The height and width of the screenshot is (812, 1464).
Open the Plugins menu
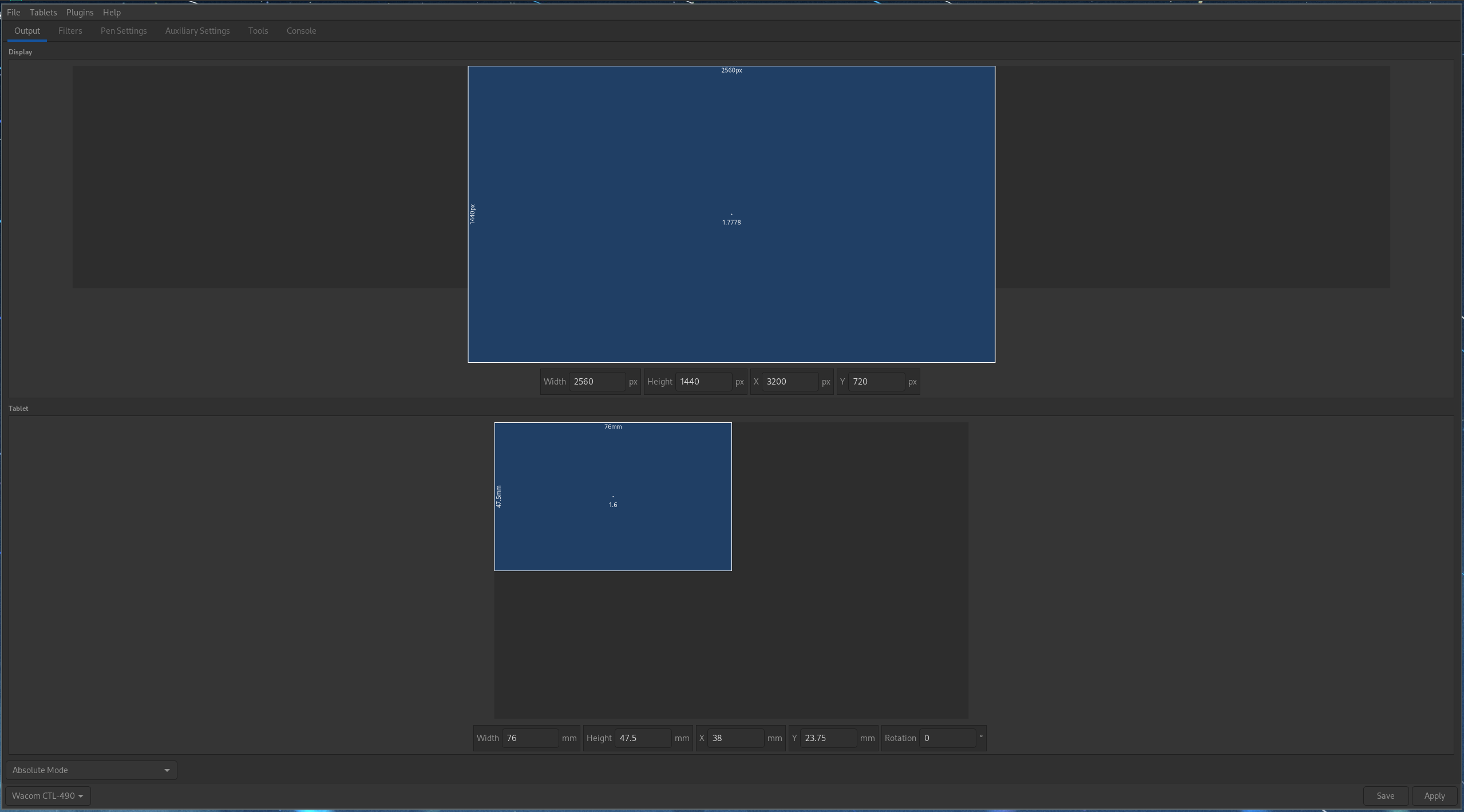tap(80, 12)
